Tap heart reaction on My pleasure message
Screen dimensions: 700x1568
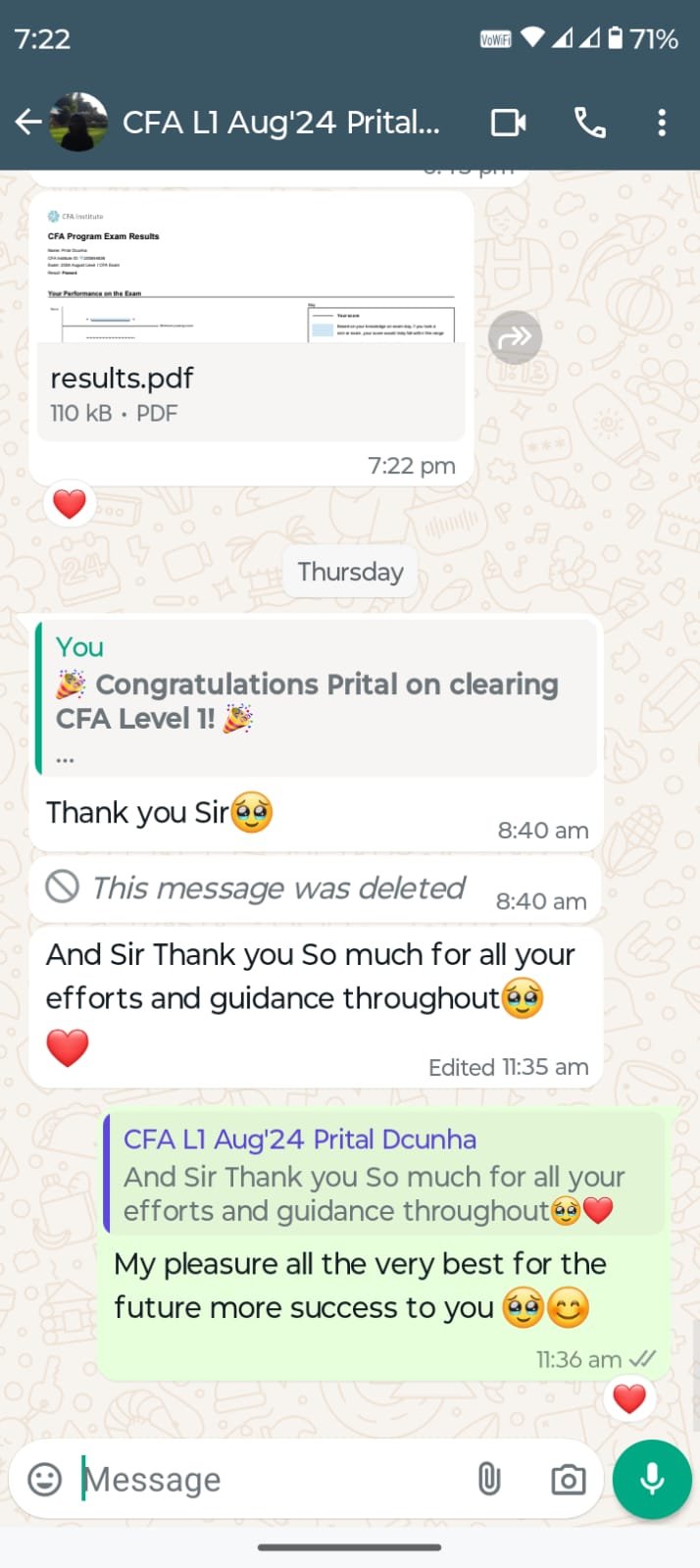[629, 1397]
